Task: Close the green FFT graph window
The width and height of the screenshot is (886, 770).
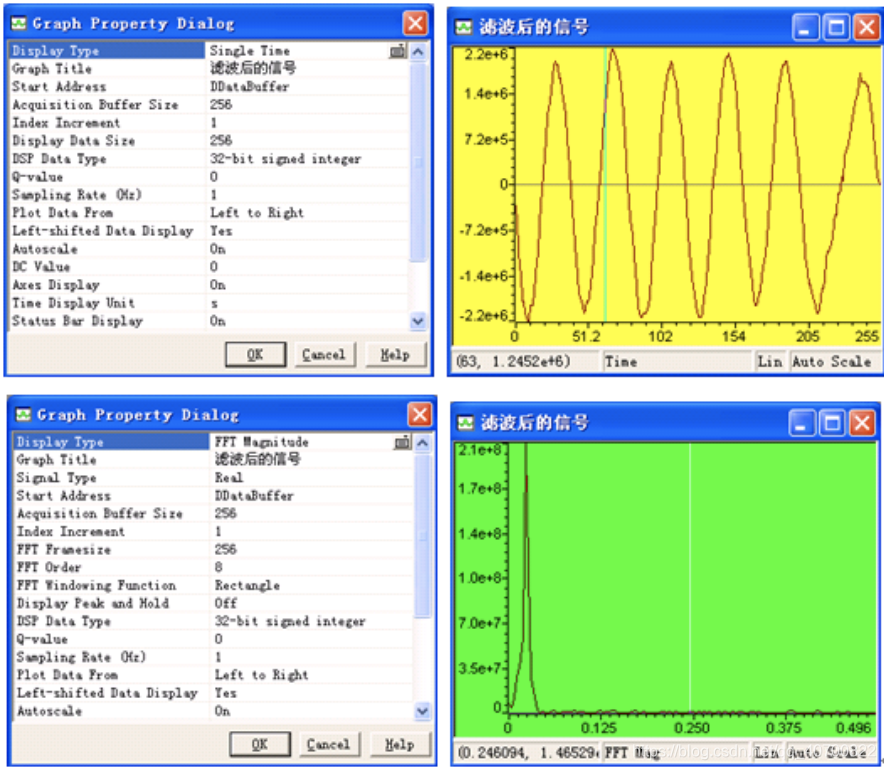Action: [x=863, y=423]
